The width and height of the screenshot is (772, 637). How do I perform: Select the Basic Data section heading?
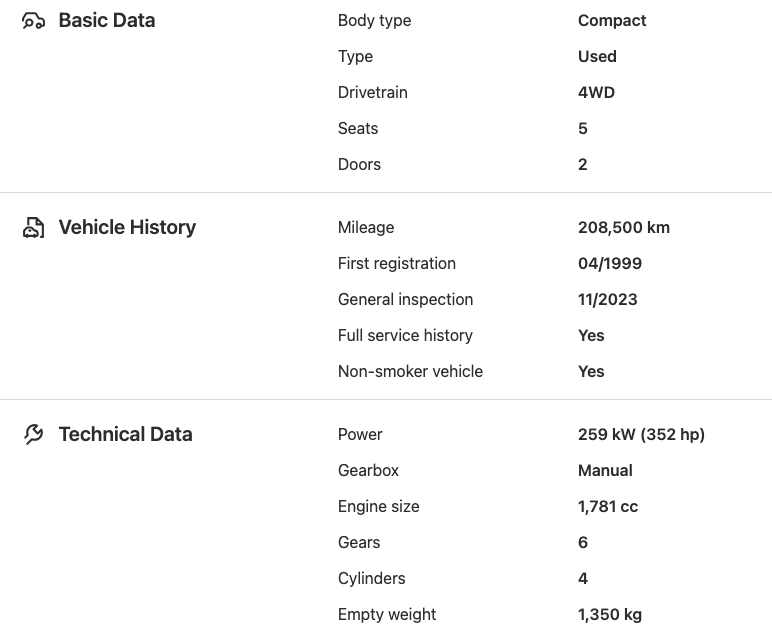click(107, 21)
